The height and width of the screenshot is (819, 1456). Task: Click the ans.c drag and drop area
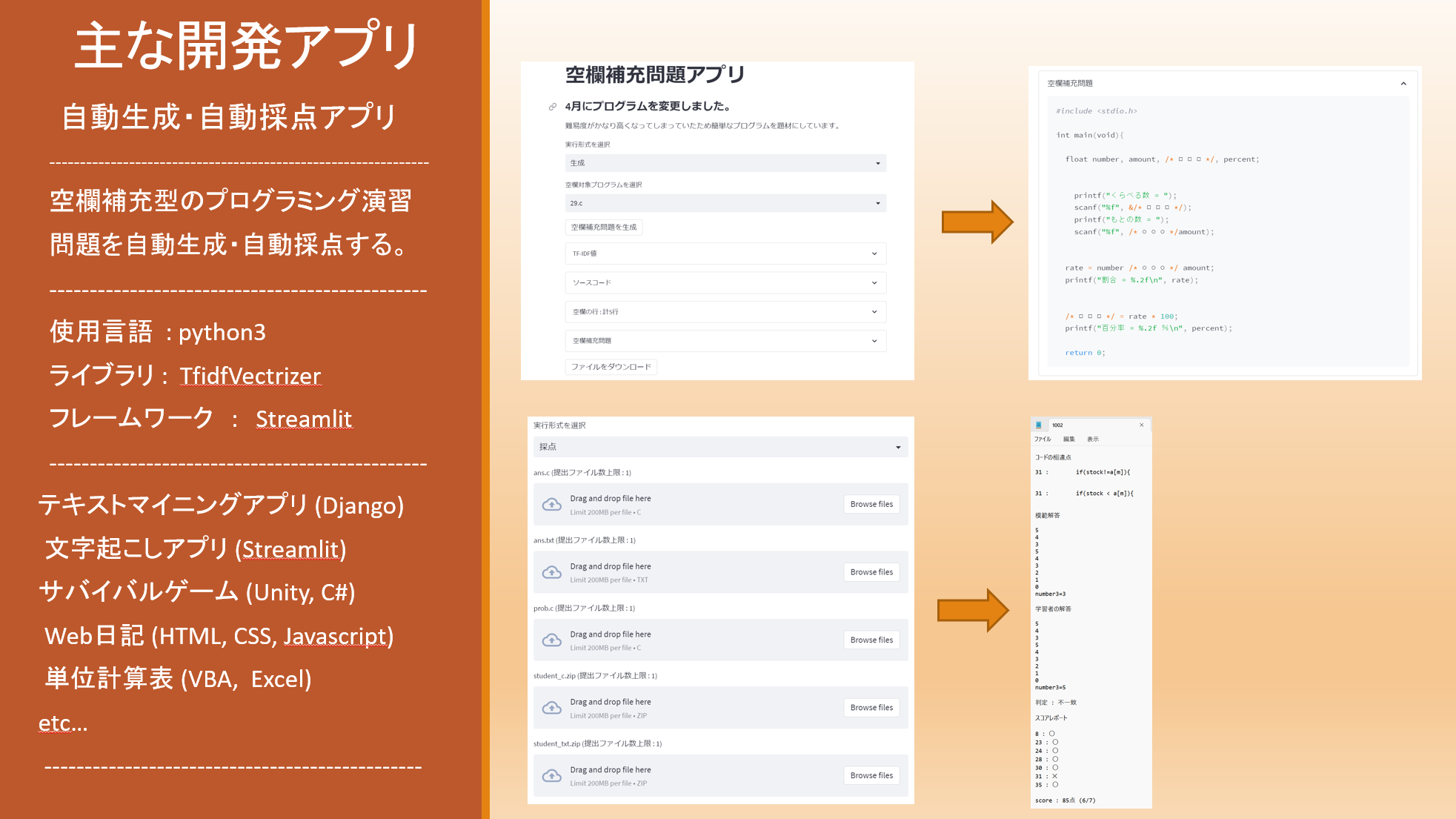[x=720, y=505]
